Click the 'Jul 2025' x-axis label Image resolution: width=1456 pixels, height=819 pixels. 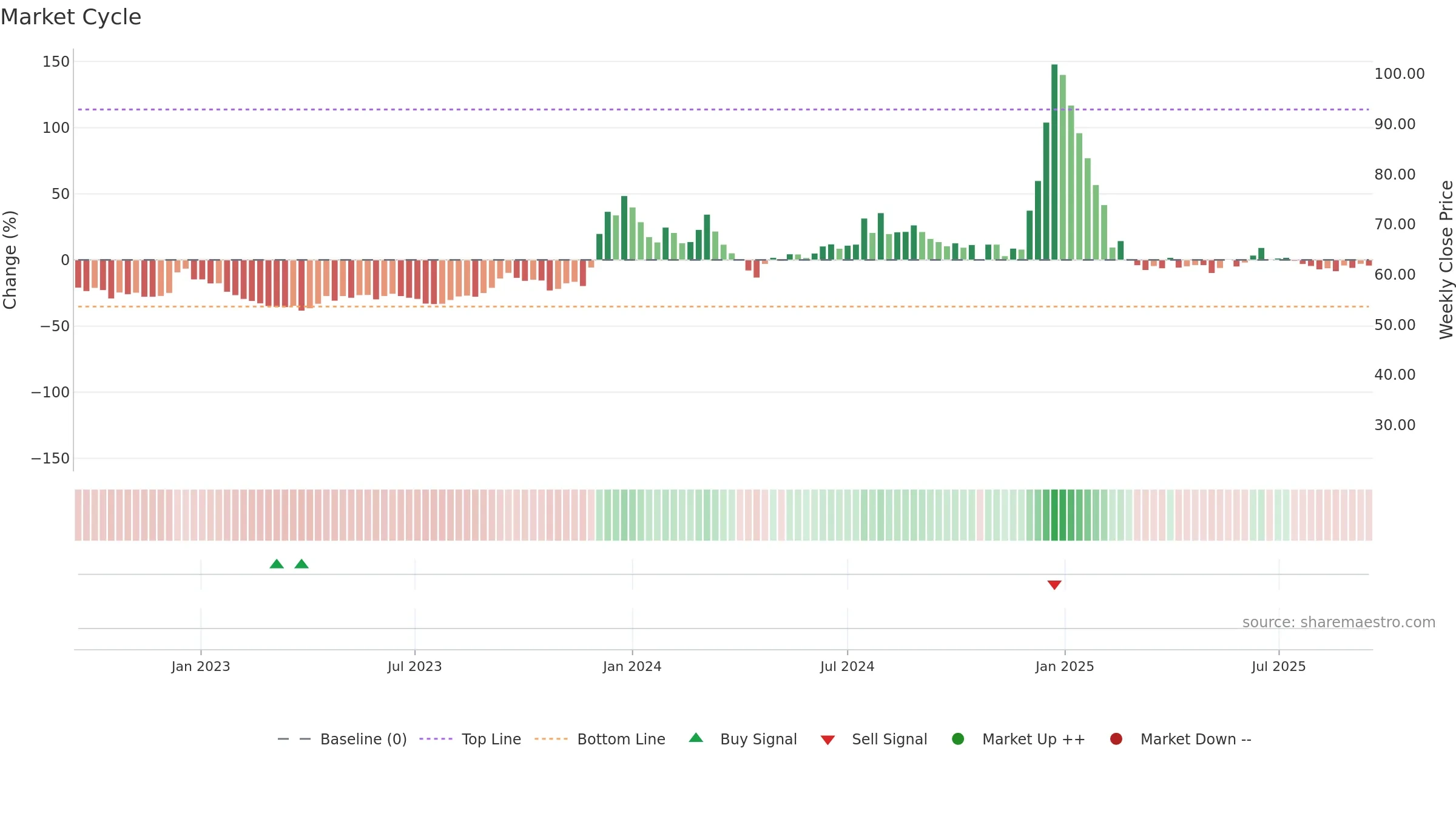(1279, 667)
